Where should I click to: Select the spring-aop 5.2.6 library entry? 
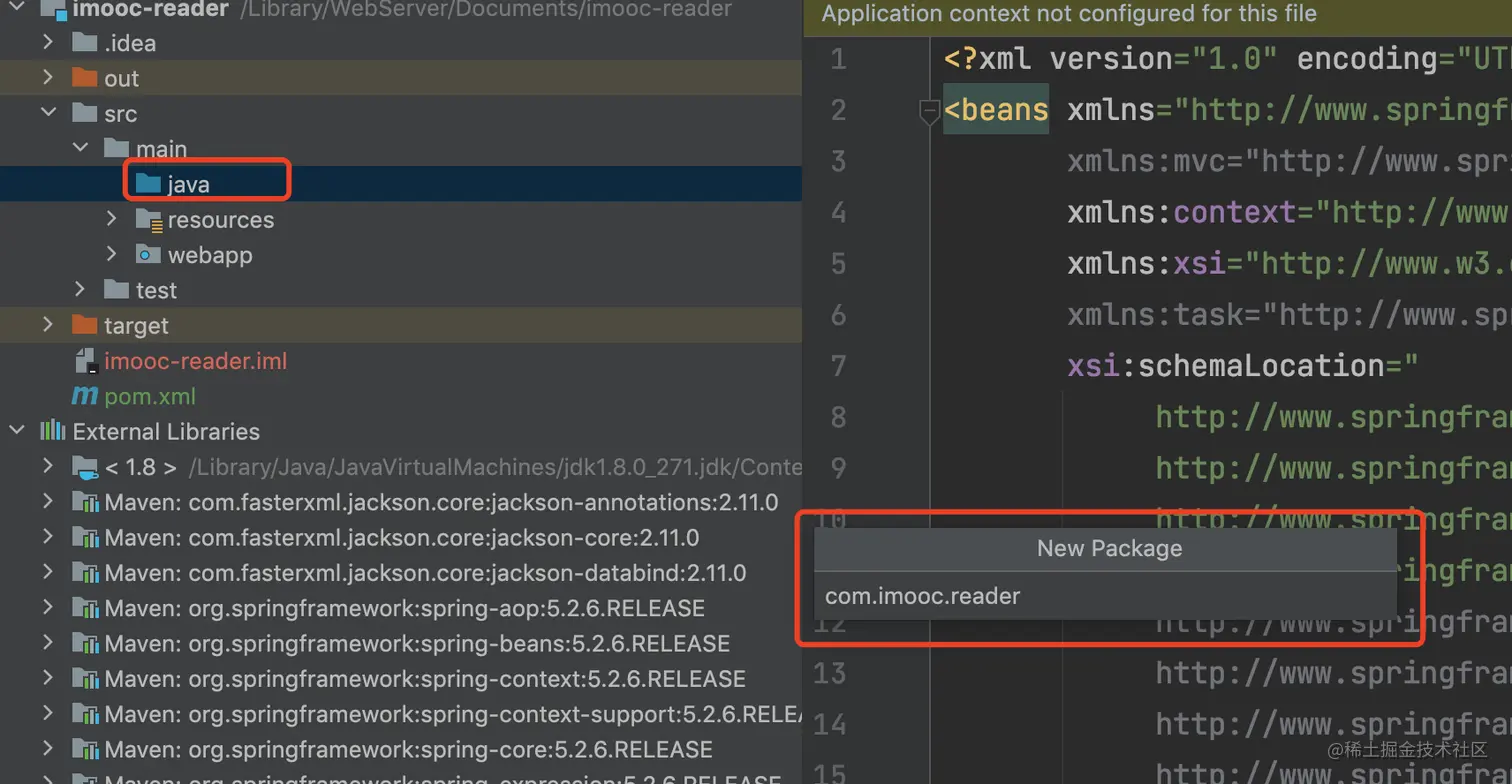[404, 608]
